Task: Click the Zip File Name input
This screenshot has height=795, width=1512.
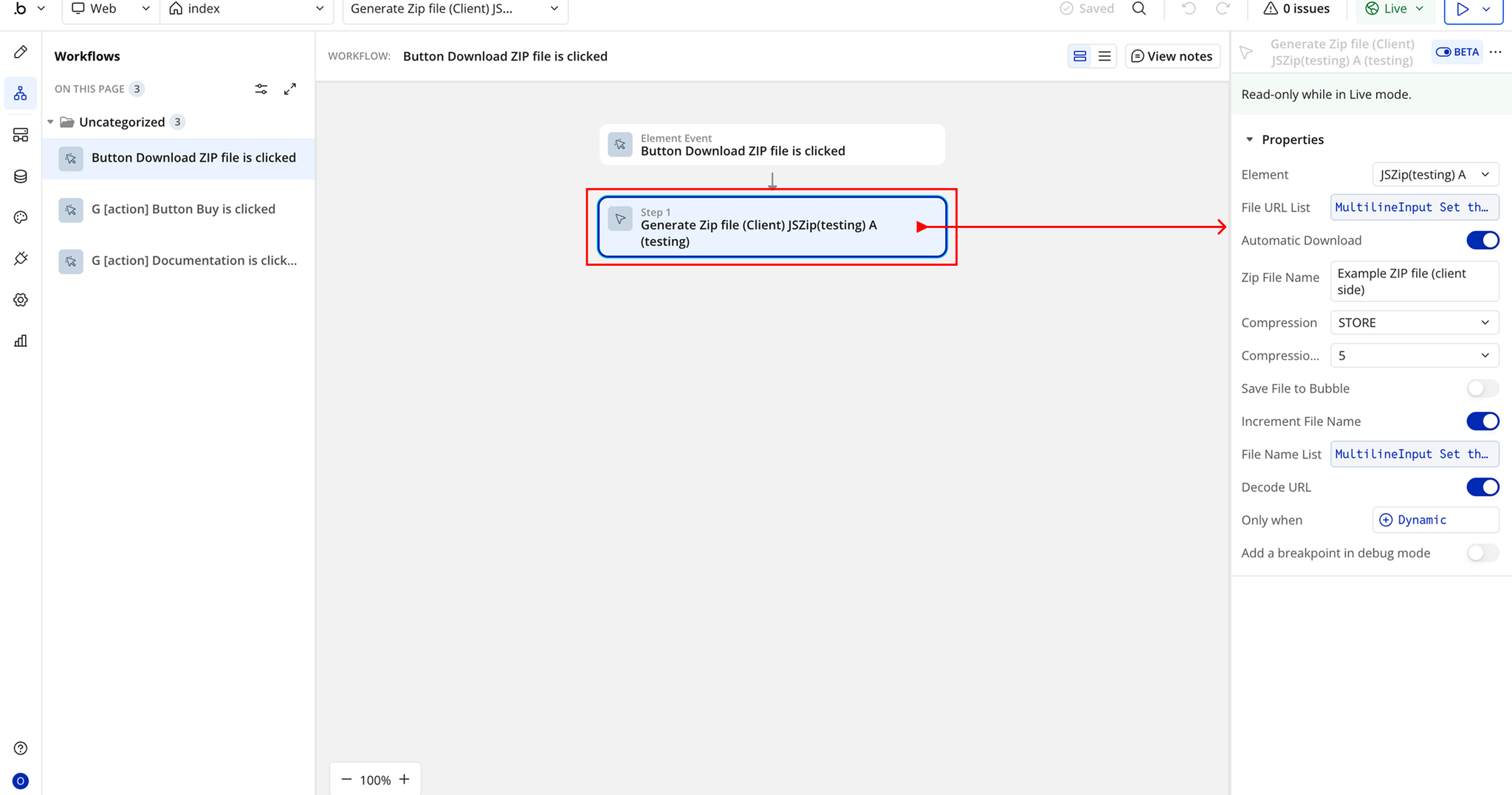Action: (x=1415, y=281)
